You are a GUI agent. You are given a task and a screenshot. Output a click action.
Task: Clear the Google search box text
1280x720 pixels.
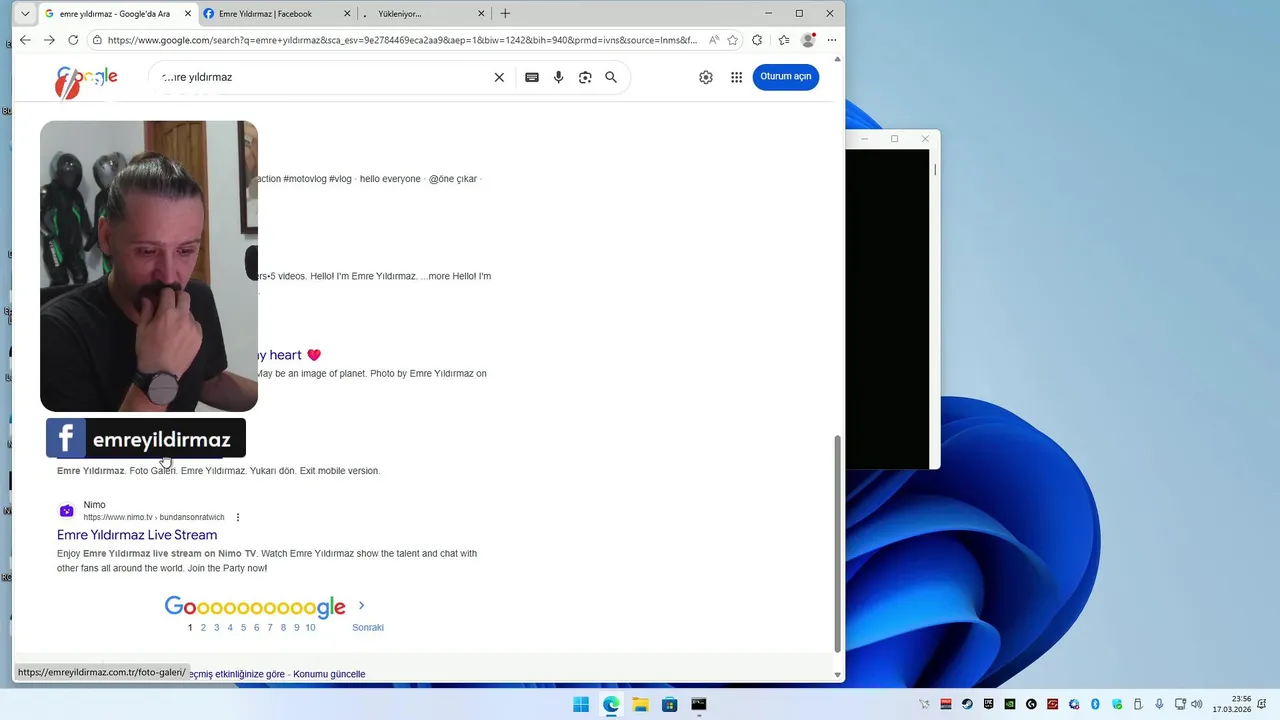[499, 77]
